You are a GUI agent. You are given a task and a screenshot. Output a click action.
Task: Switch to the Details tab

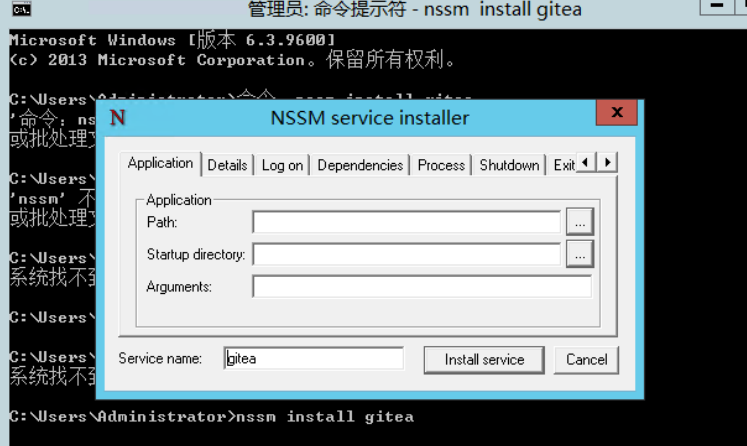point(227,165)
